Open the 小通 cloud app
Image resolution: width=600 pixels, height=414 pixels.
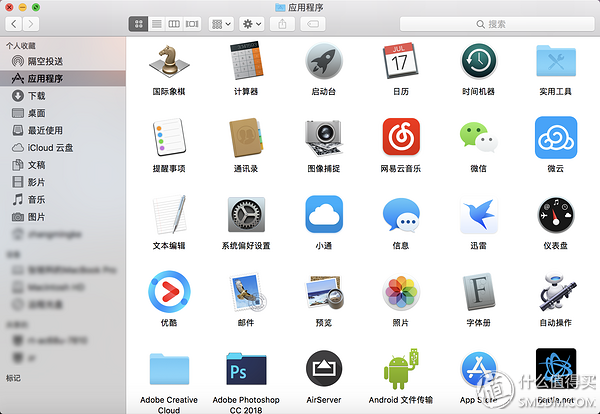coord(324,214)
